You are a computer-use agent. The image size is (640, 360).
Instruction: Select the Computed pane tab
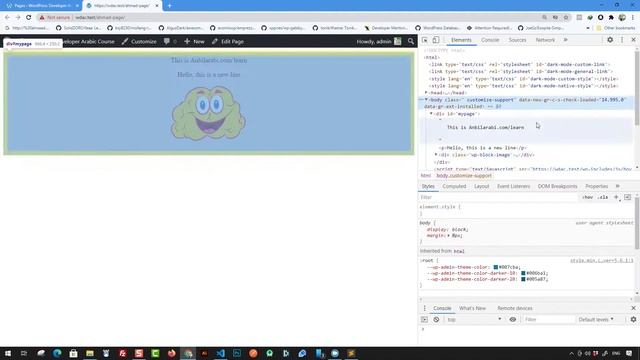click(454, 186)
